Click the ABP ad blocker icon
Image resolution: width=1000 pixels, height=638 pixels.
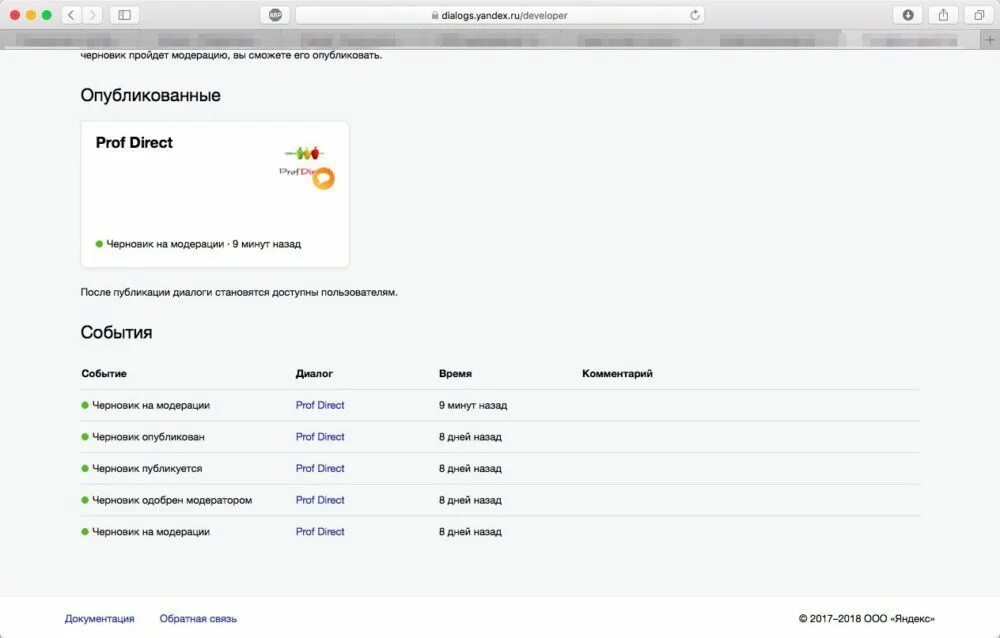[275, 15]
